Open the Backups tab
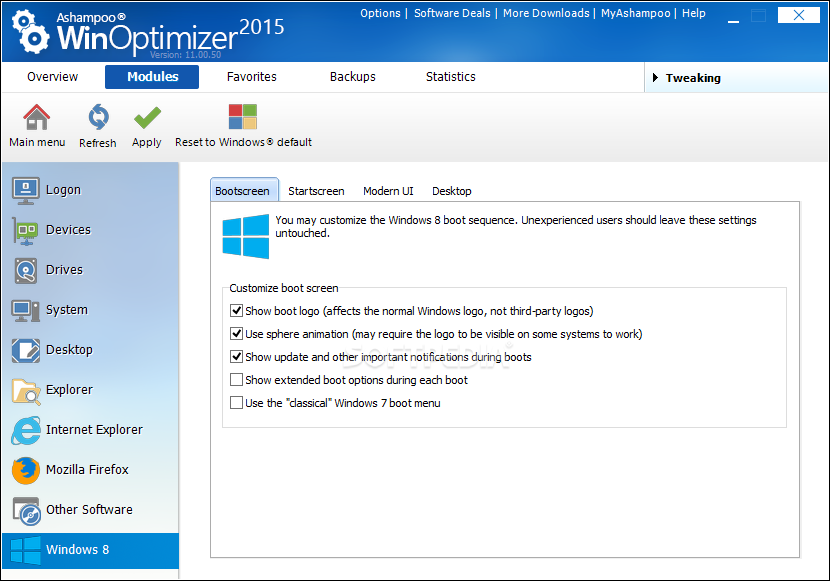Image resolution: width=830 pixels, height=581 pixels. [x=353, y=77]
